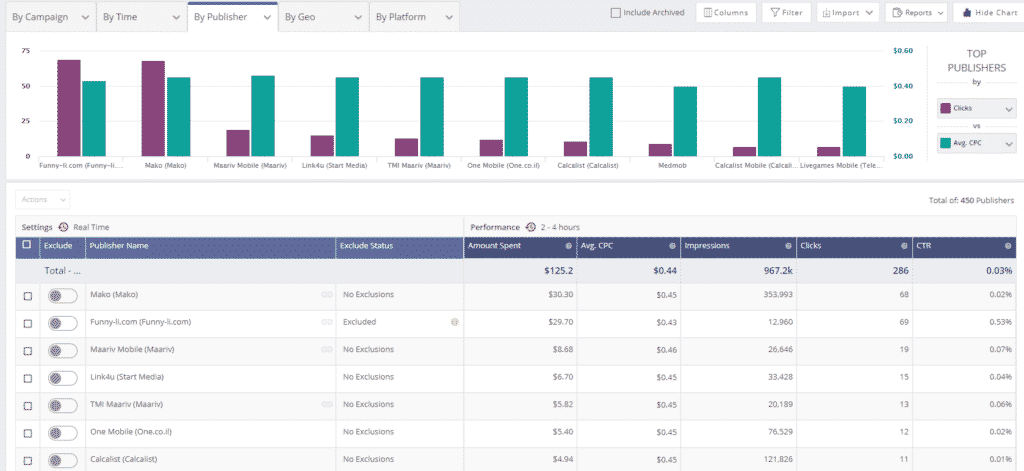The image size is (1024, 471).
Task: Click the info icon in CTR column header
Action: pyautogui.click(x=1008, y=246)
